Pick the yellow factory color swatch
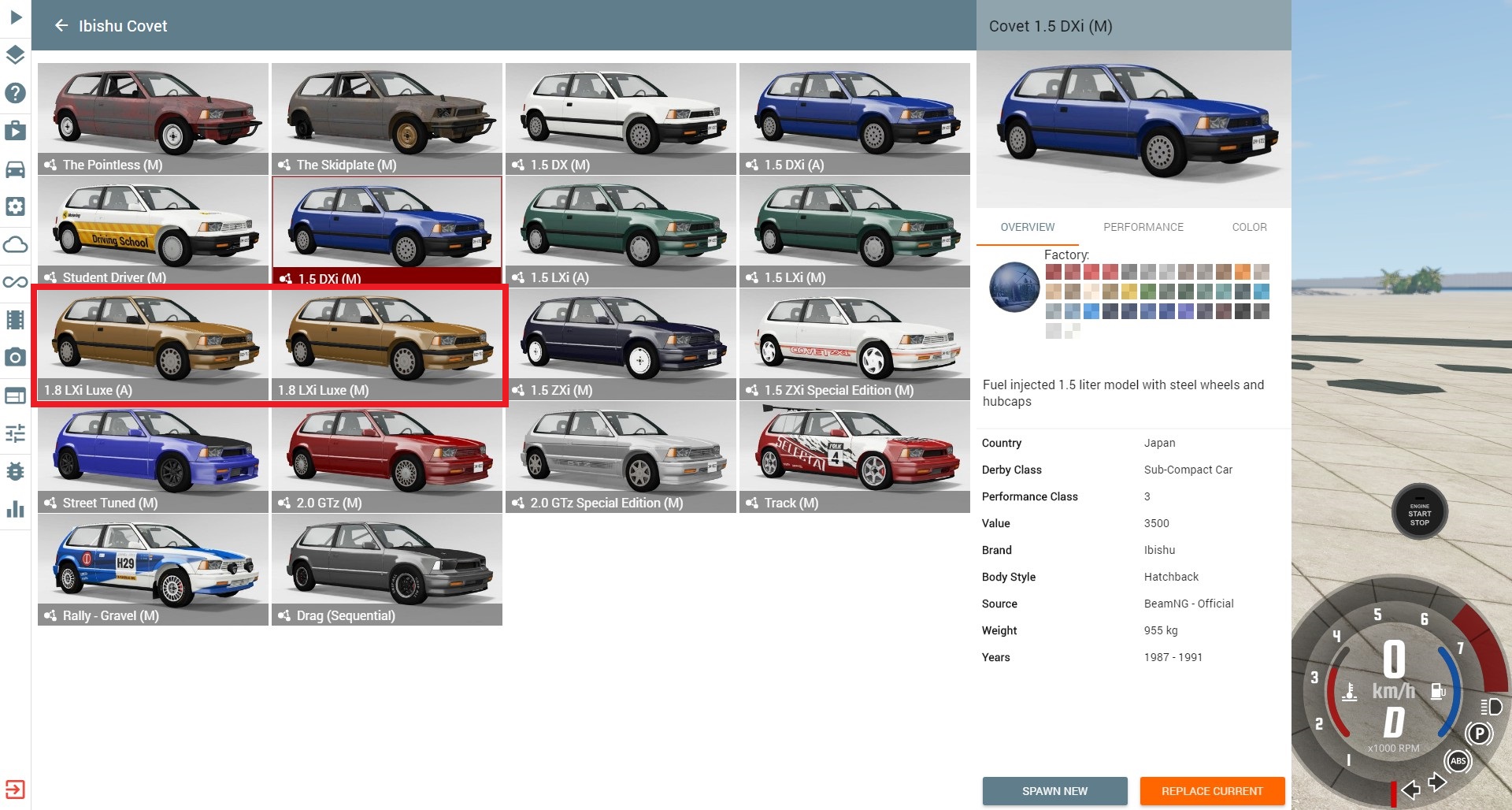This screenshot has width=1512, height=810. (x=1129, y=292)
